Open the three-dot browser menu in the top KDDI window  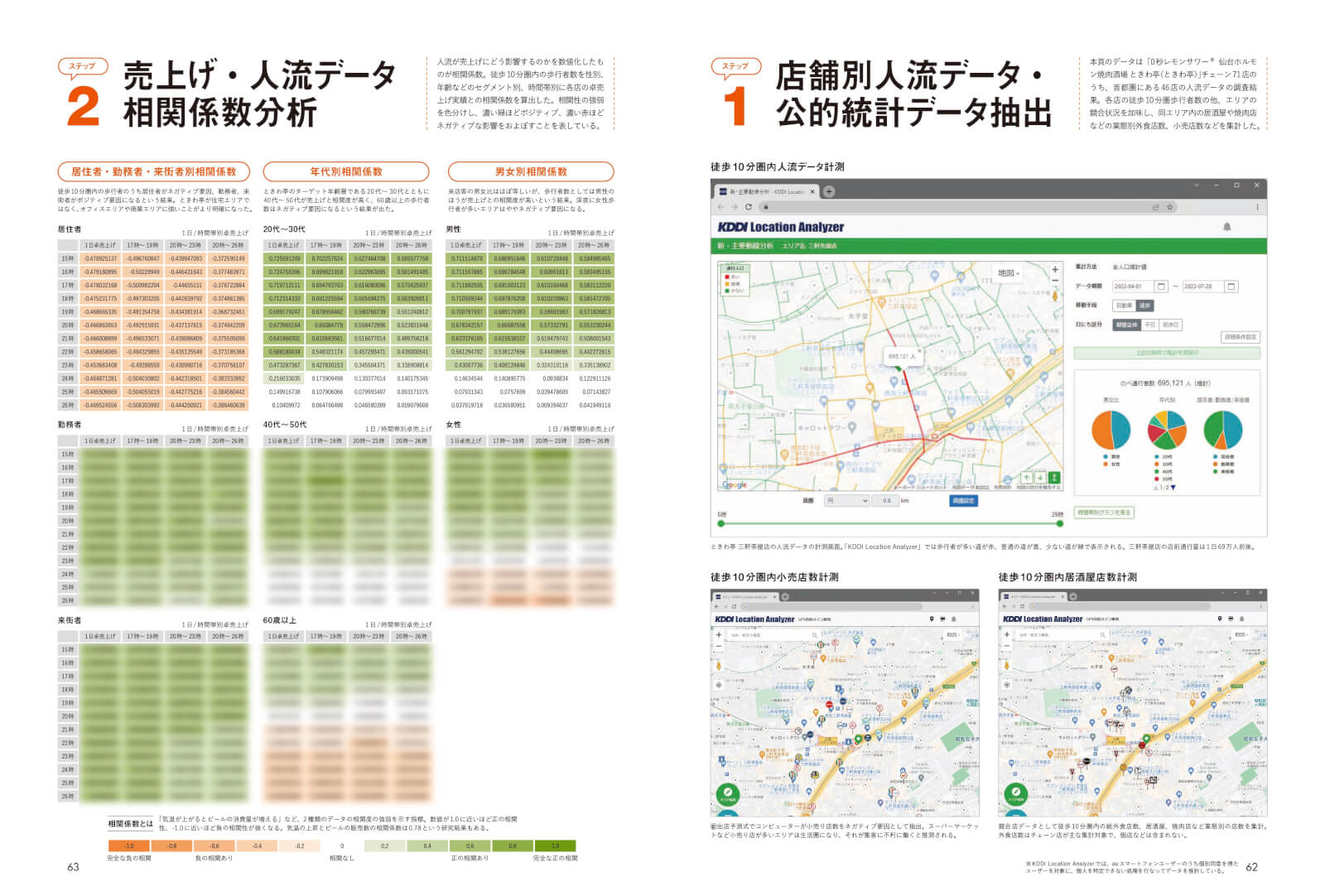click(1257, 207)
